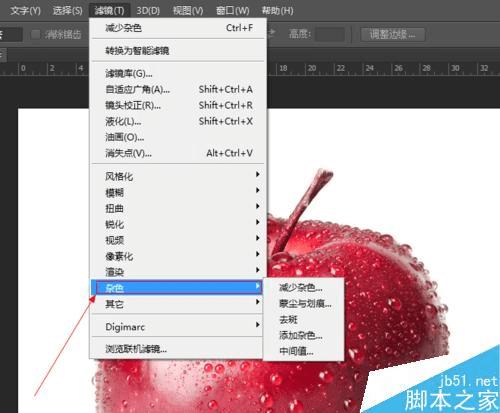Expand the 风格化 submenu
This screenshot has width=500, height=413.
(178, 176)
